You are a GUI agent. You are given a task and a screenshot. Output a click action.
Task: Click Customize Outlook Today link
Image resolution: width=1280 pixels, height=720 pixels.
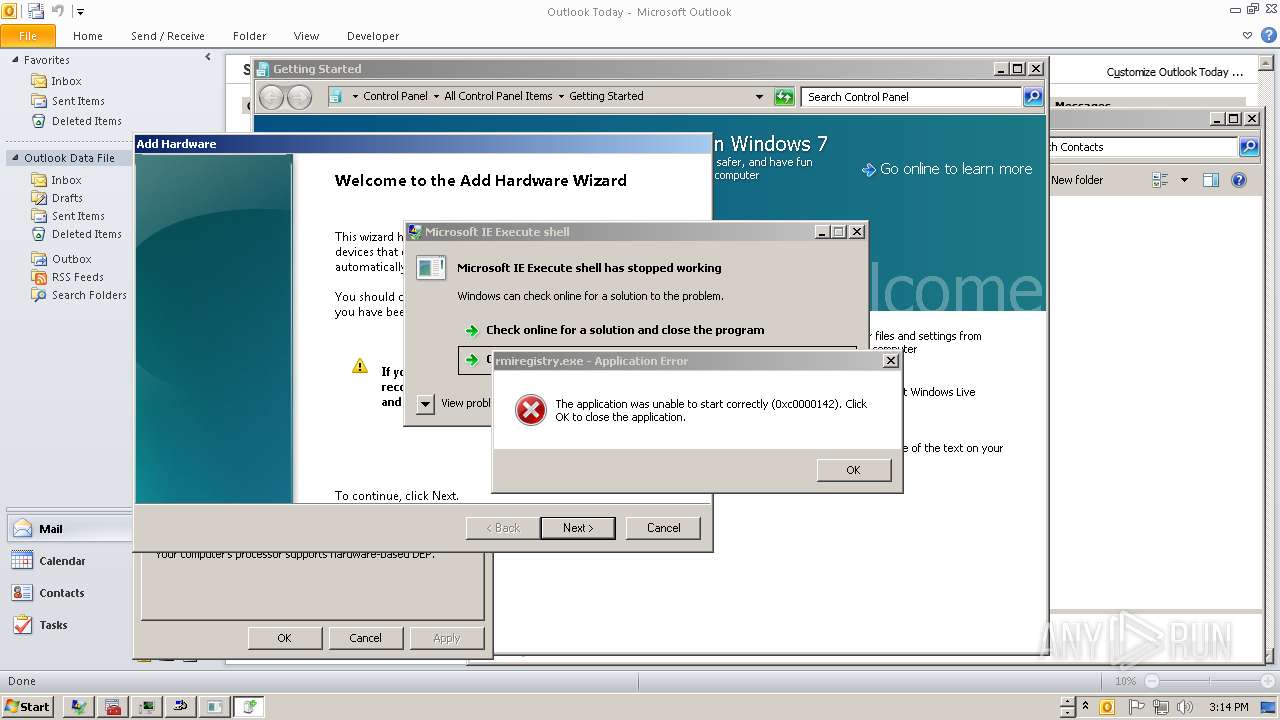(x=1174, y=72)
